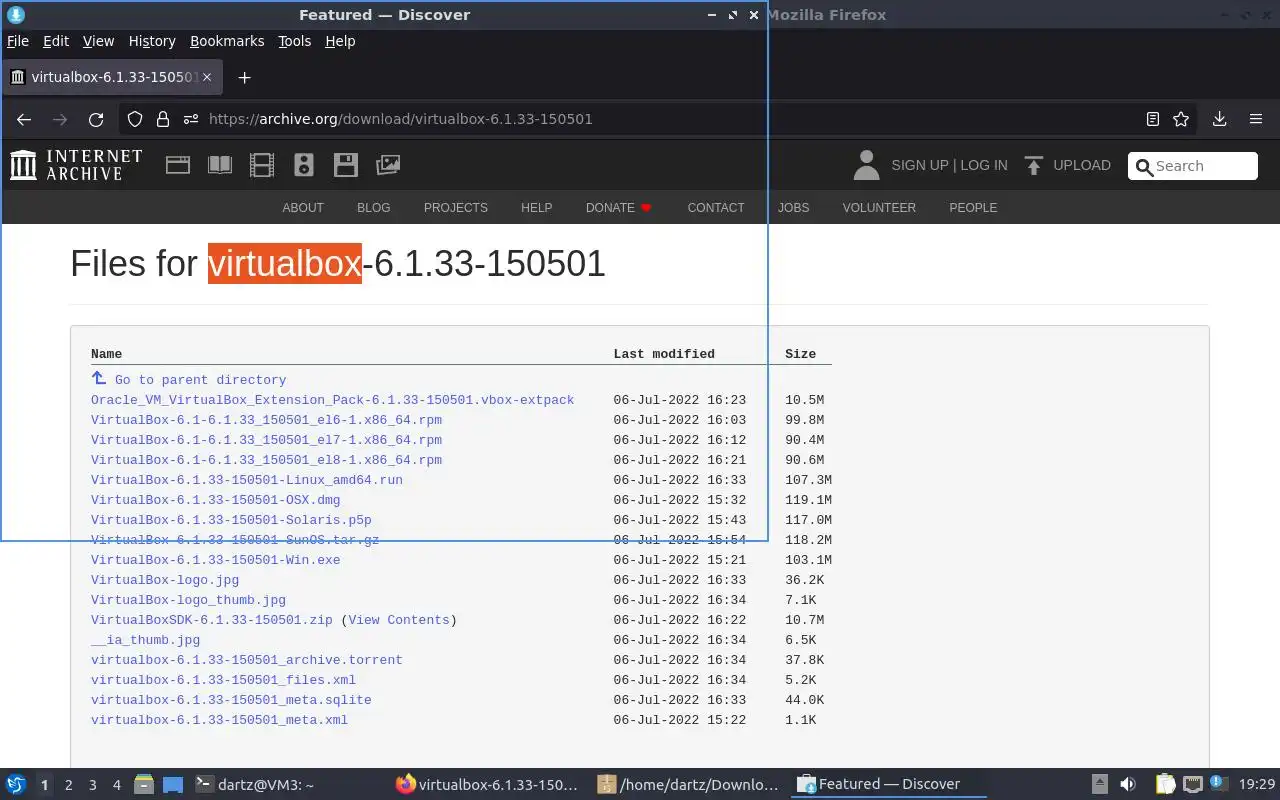
Task: Click the upload arrow icon
Action: click(1034, 165)
